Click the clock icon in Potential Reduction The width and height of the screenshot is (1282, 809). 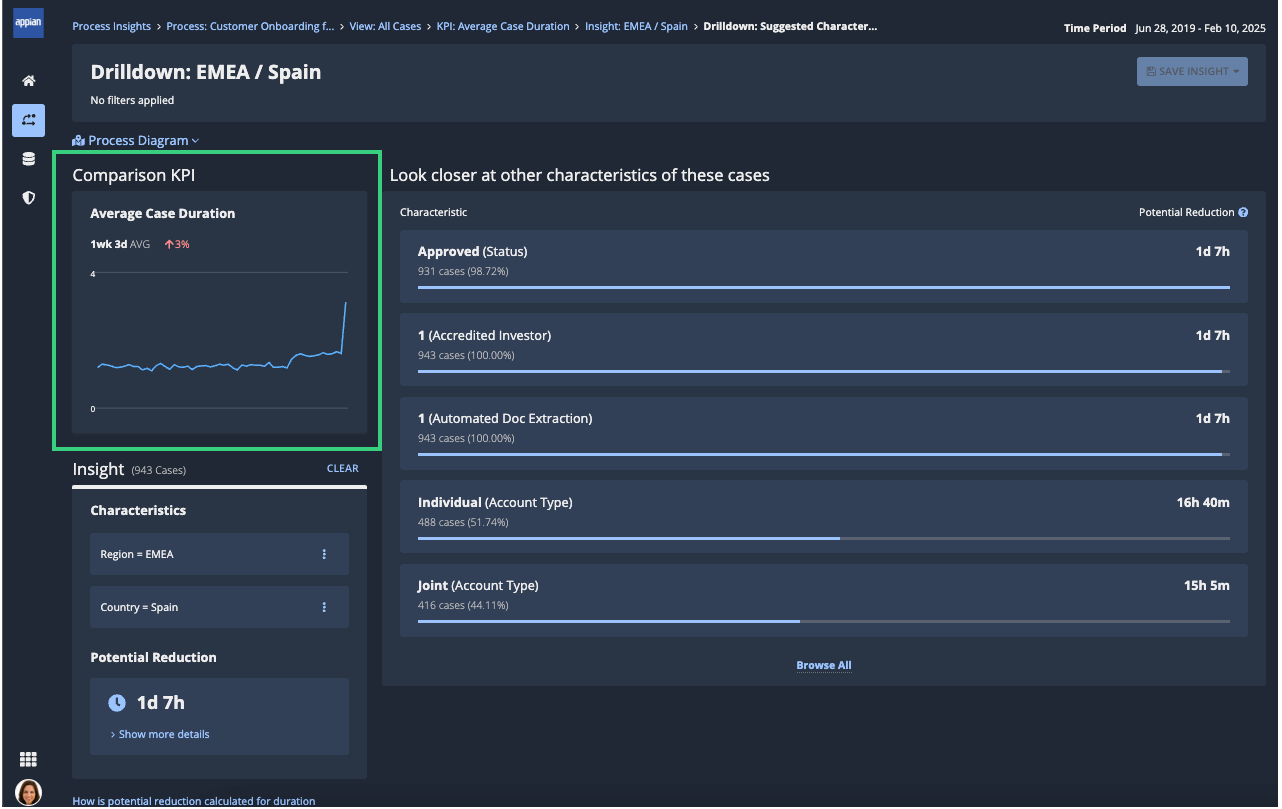click(x=117, y=703)
